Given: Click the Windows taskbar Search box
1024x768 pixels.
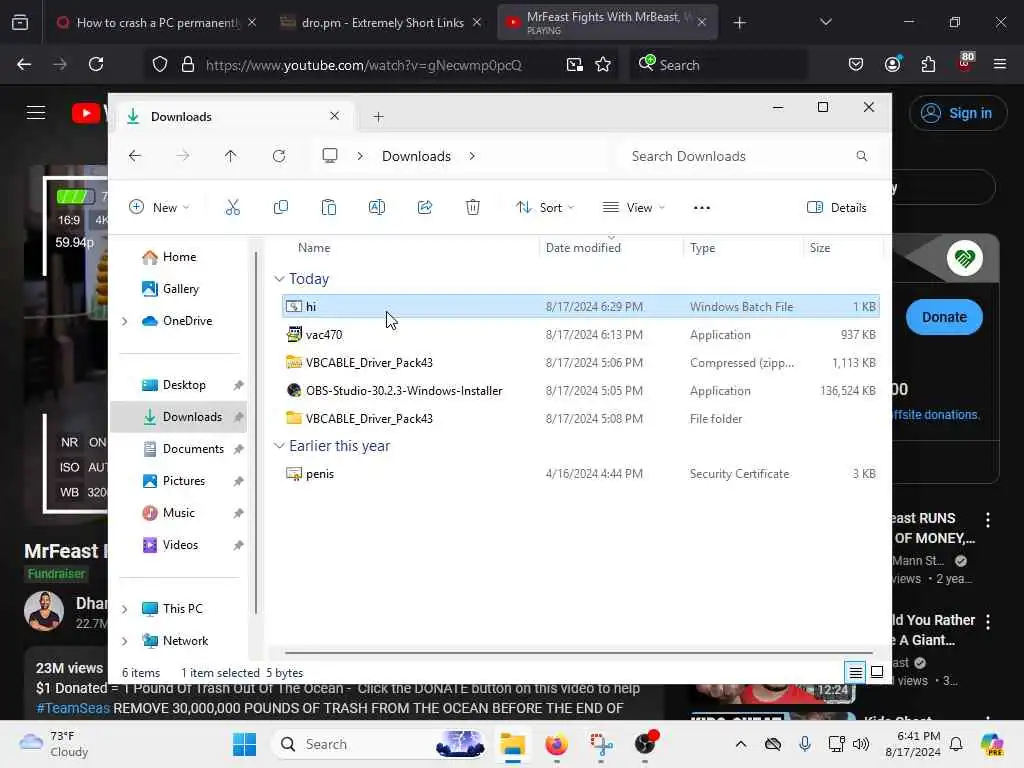Looking at the screenshot, I should pyautogui.click(x=381, y=744).
